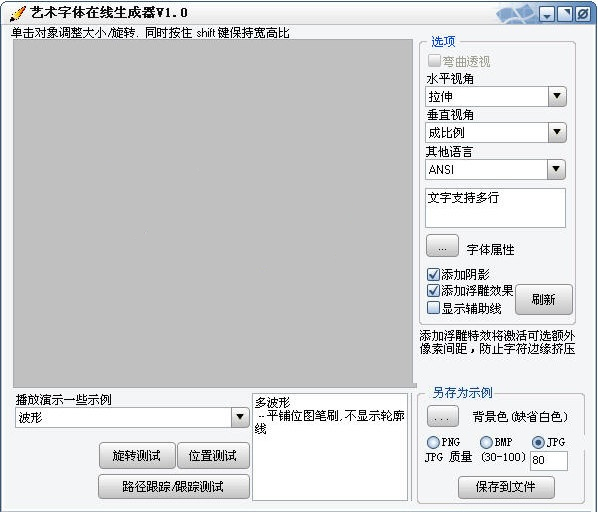The height and width of the screenshot is (512, 598).
Task: Click the 旋转测试 button
Action: [137, 455]
